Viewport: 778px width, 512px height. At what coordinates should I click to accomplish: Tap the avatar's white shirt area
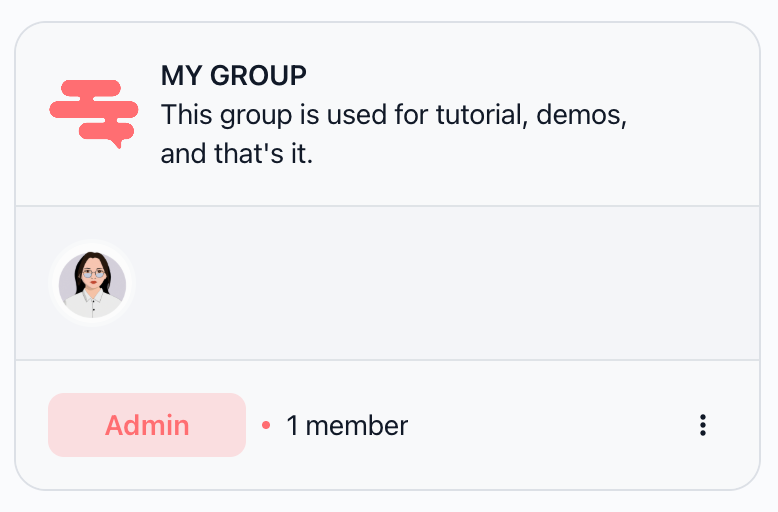92,304
